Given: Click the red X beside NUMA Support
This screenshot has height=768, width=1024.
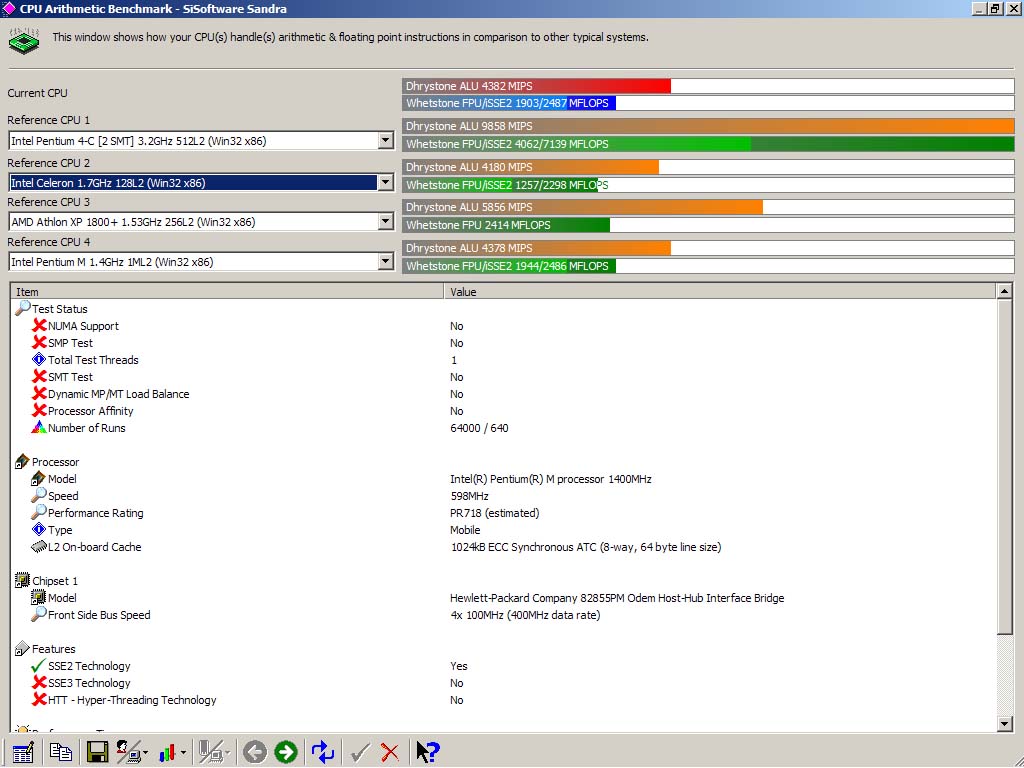Looking at the screenshot, I should click(39, 325).
